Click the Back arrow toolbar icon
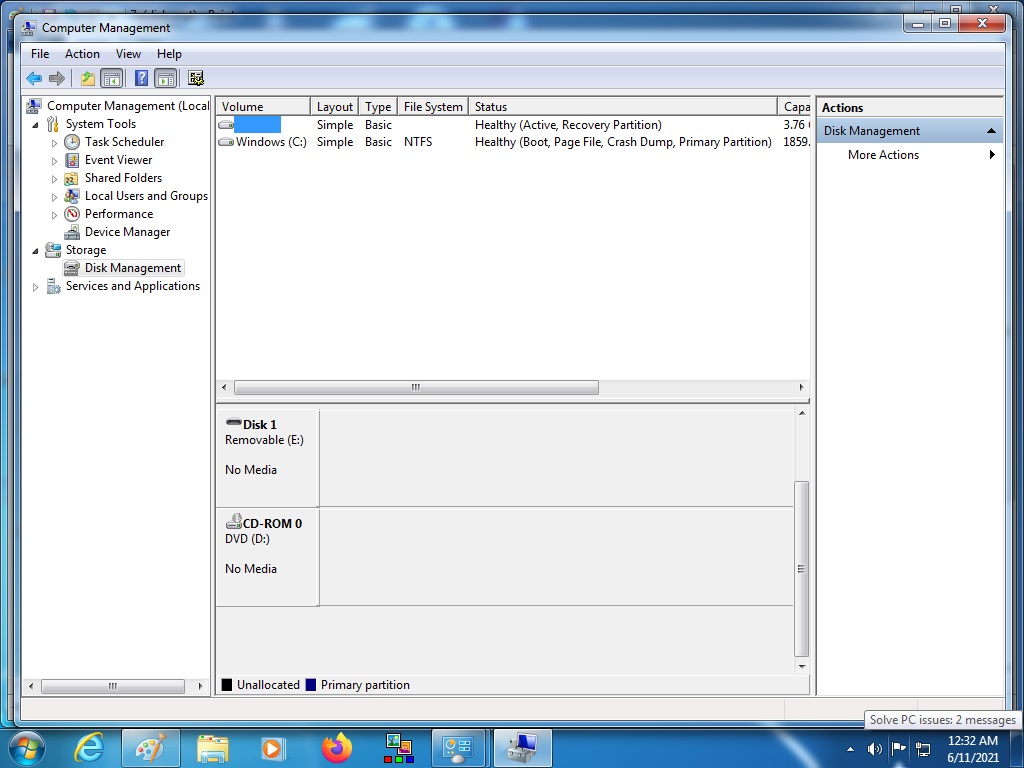This screenshot has width=1024, height=768. click(34, 79)
